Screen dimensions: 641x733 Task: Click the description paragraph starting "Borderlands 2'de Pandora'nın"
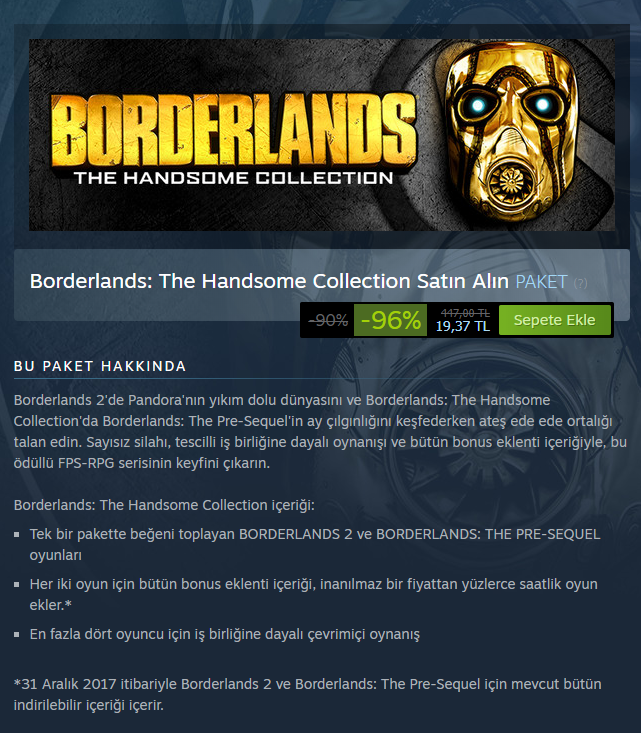320,431
